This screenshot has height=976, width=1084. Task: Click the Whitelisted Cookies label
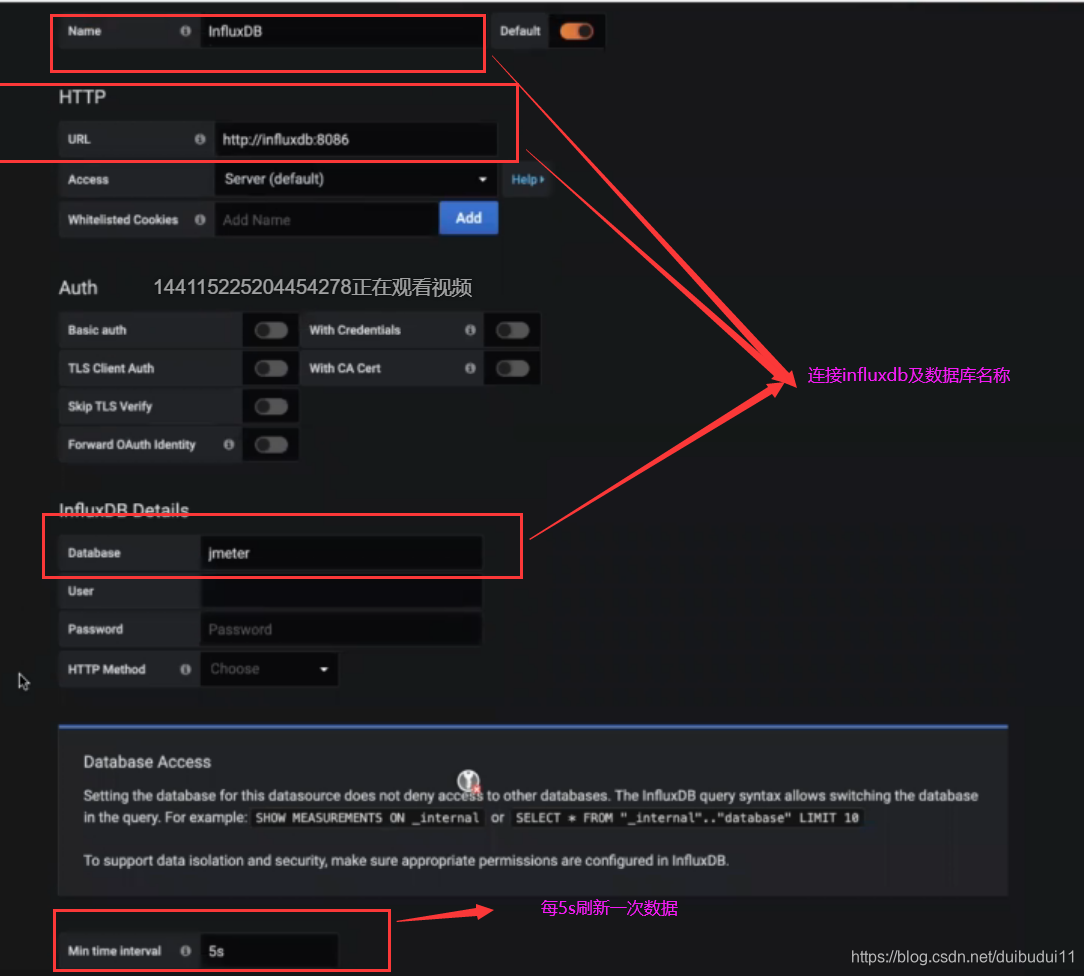click(x=123, y=220)
